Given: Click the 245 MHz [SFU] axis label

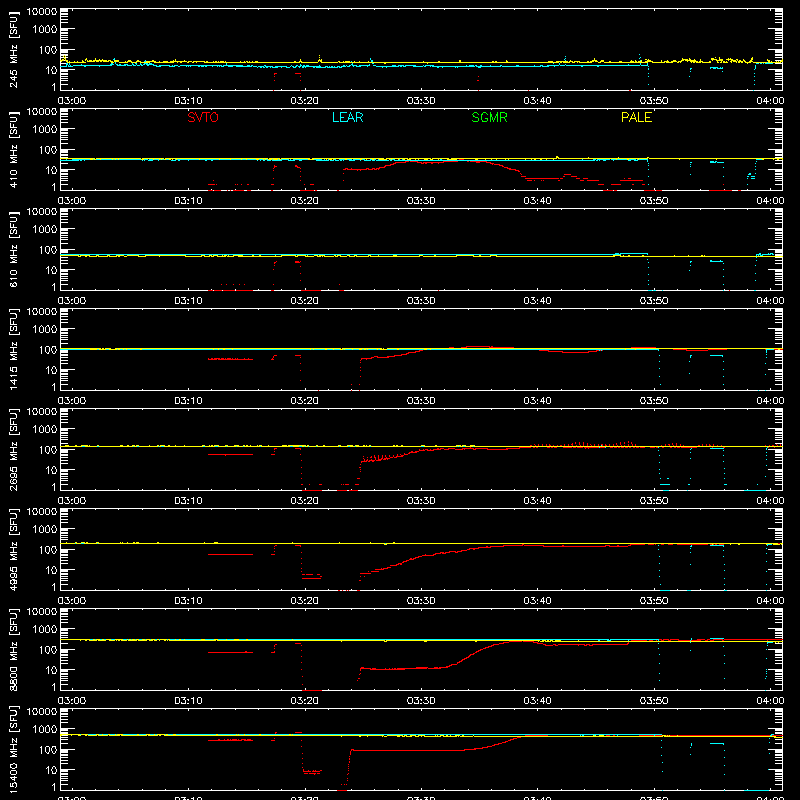Looking at the screenshot, I should [14, 50].
